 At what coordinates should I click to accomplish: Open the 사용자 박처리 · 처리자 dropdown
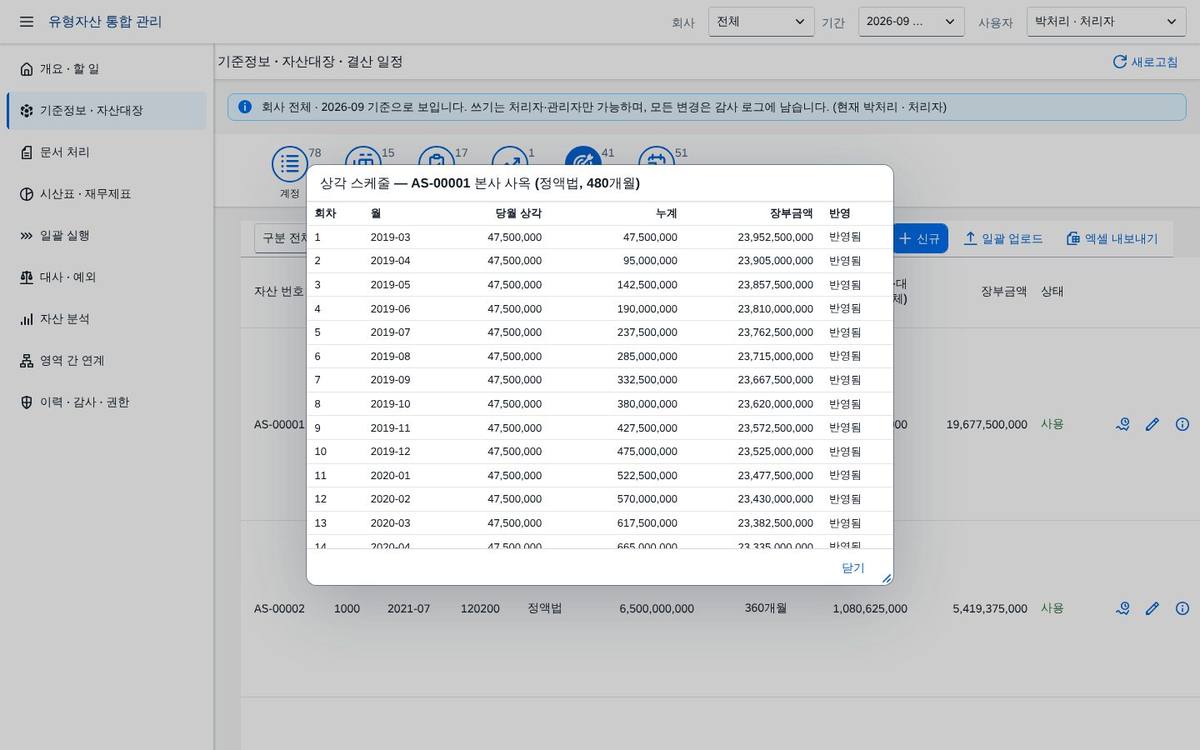click(1106, 22)
